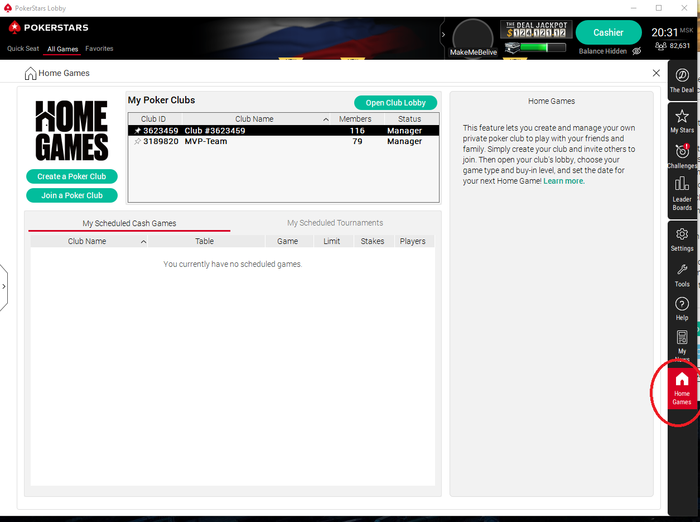Open Leader Boards in the sidebar
This screenshot has width=700, height=522.
[x=682, y=194]
